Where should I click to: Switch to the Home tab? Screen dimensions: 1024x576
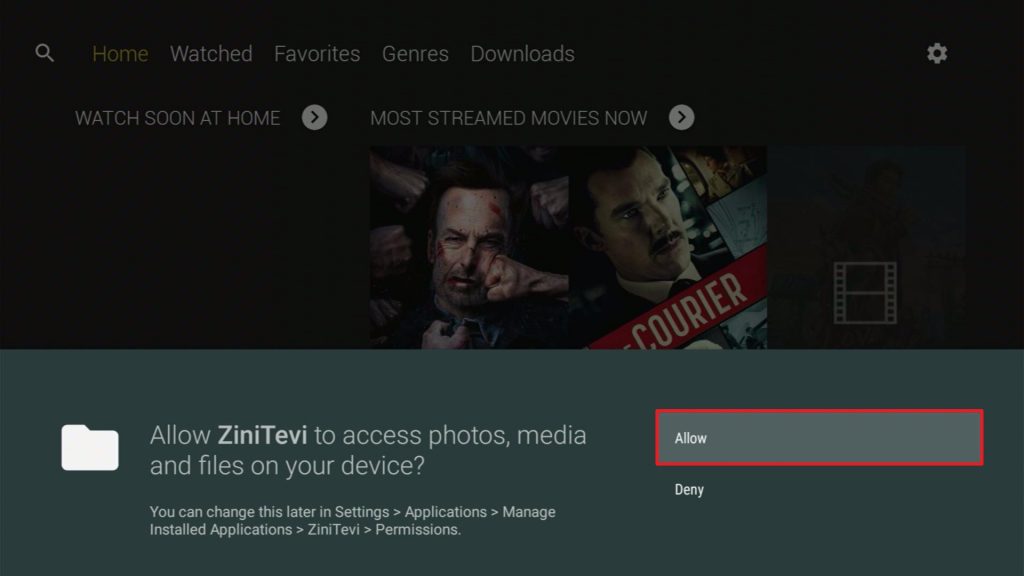(x=120, y=54)
